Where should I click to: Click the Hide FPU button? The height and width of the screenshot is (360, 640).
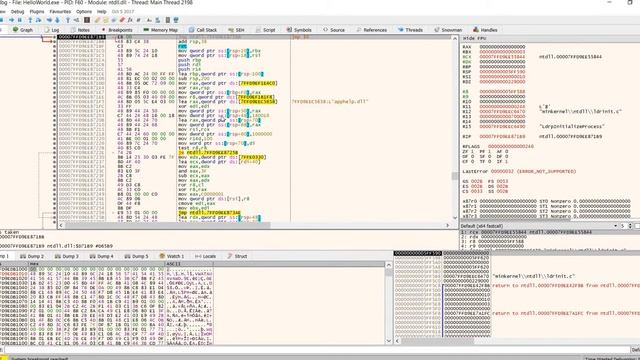[474, 38]
